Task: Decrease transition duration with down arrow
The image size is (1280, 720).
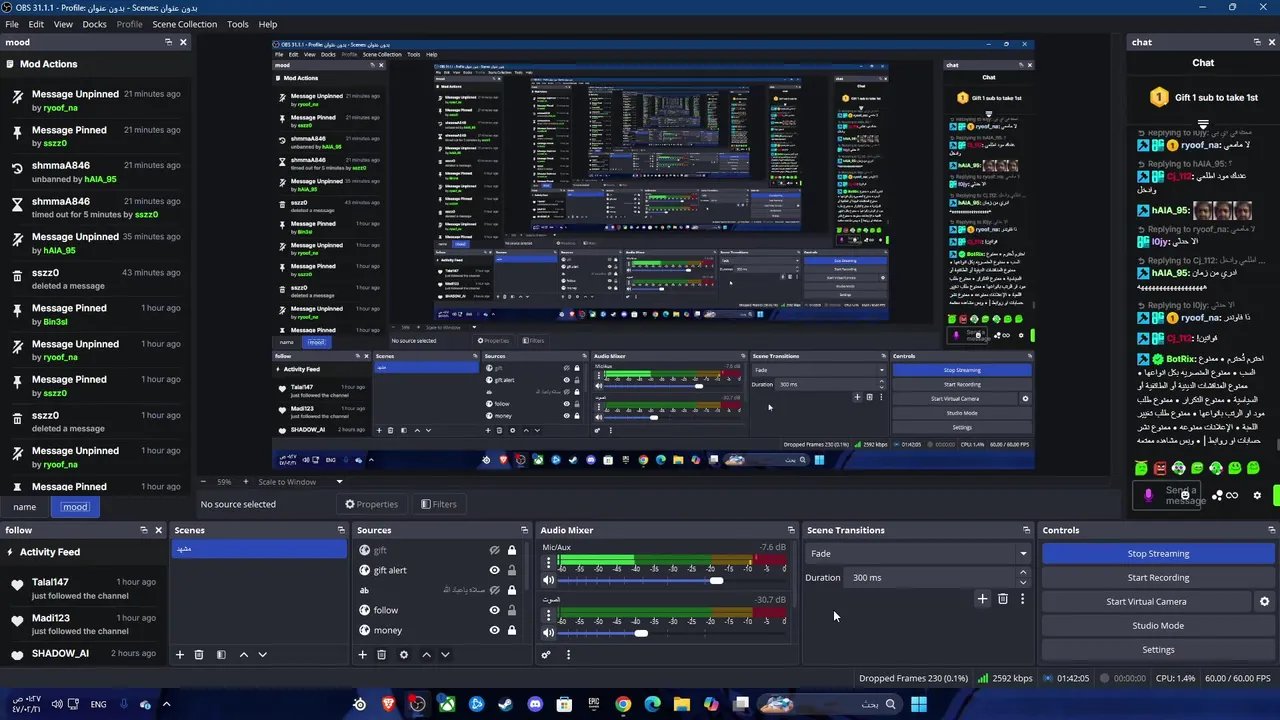Action: point(1022,582)
